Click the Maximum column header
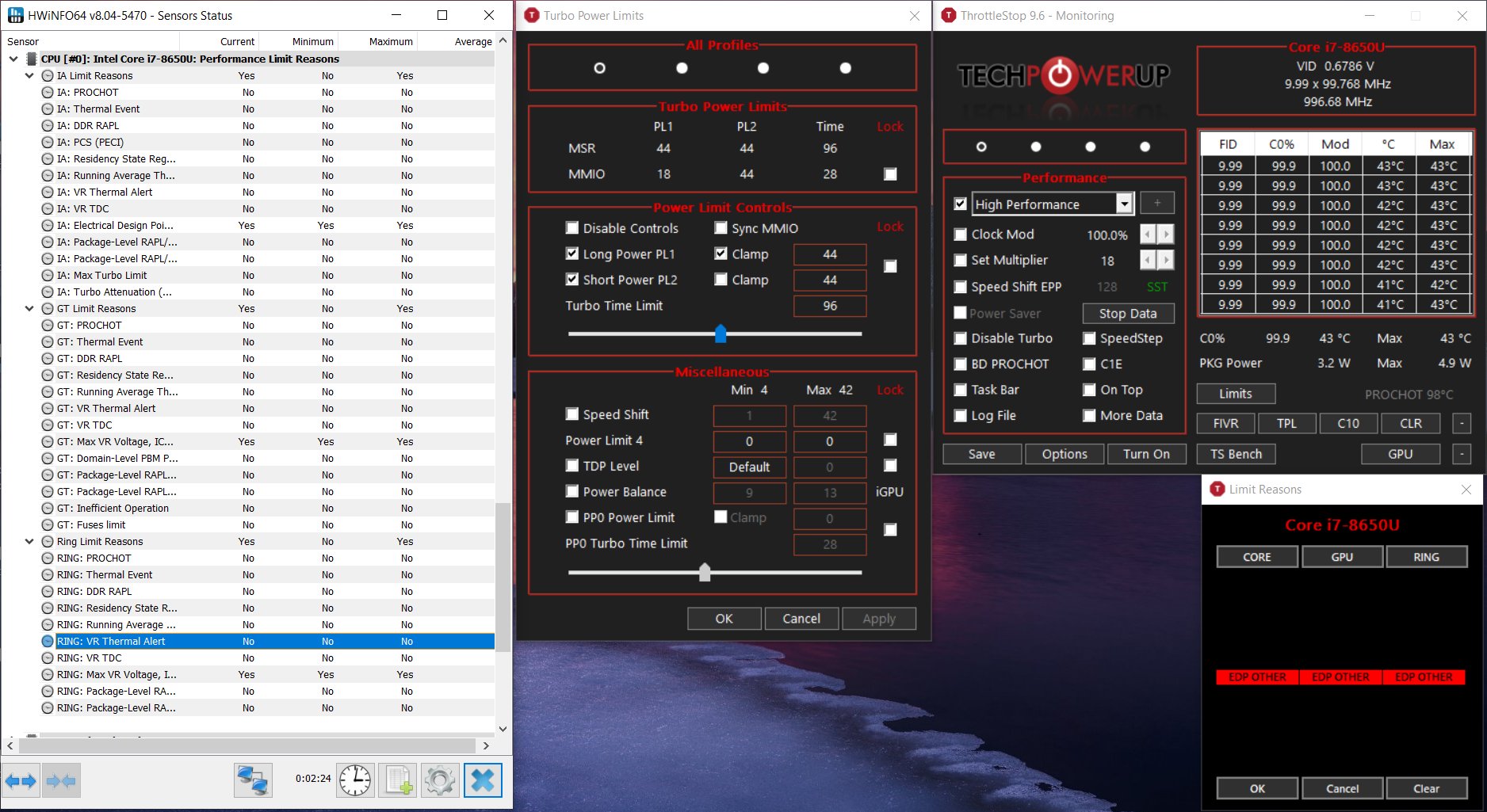The image size is (1487, 812). tap(377, 41)
